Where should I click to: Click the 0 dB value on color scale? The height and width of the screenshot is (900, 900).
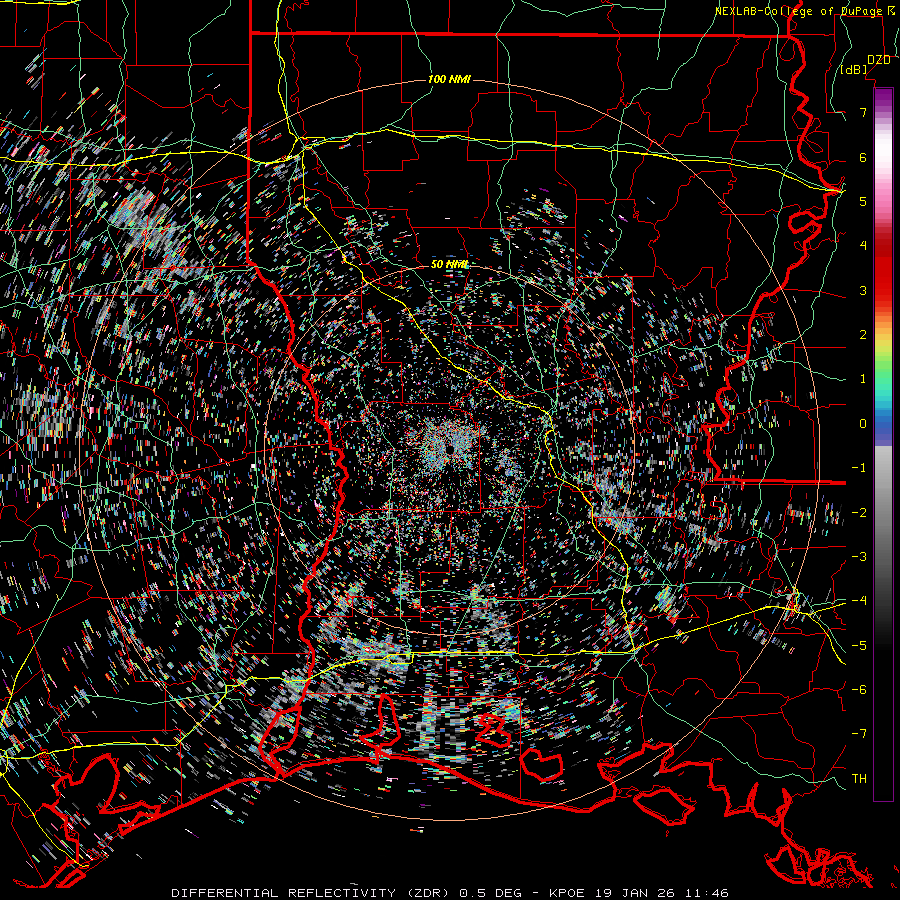[863, 424]
